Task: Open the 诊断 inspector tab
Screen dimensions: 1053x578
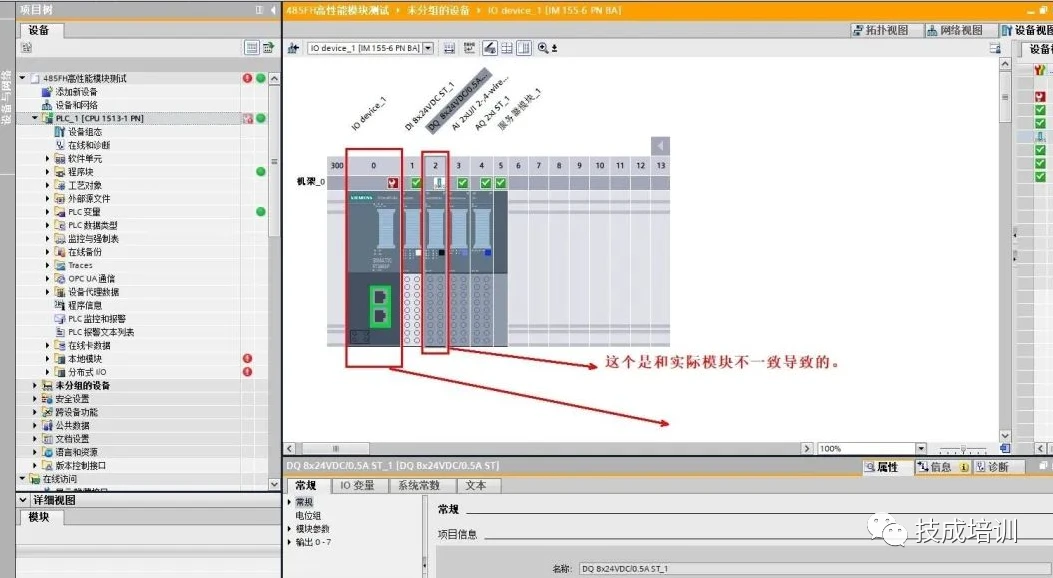Action: (997, 467)
